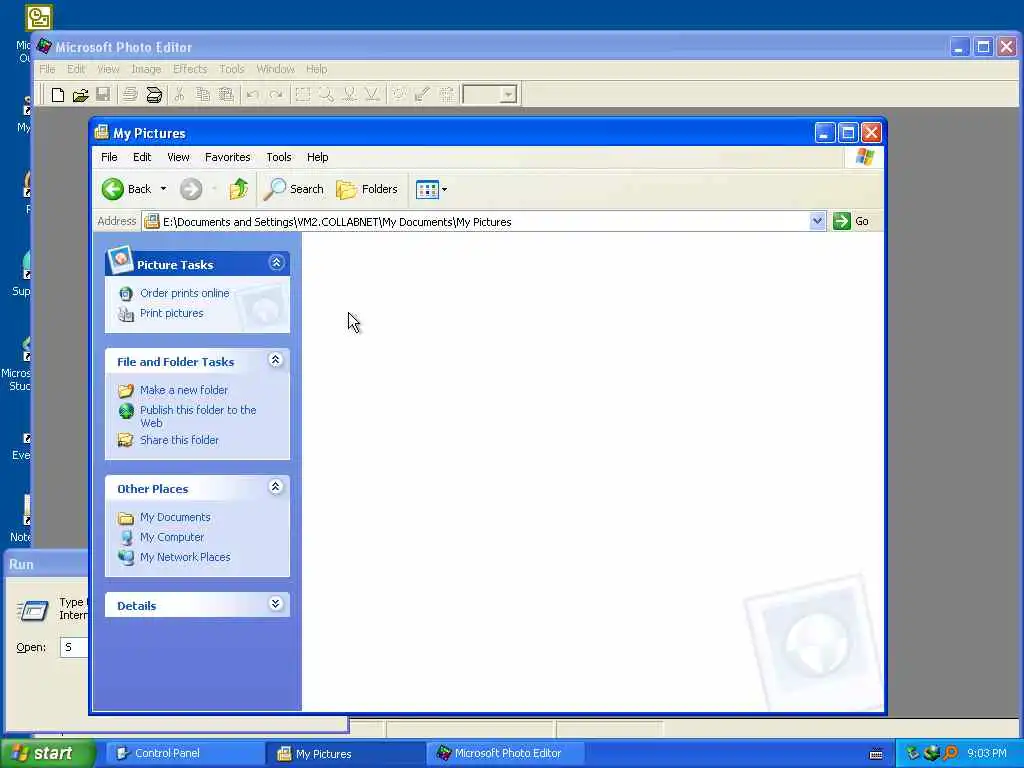1024x768 pixels.
Task: Click green Back arrow in My Pictures
Action: pyautogui.click(x=112, y=189)
